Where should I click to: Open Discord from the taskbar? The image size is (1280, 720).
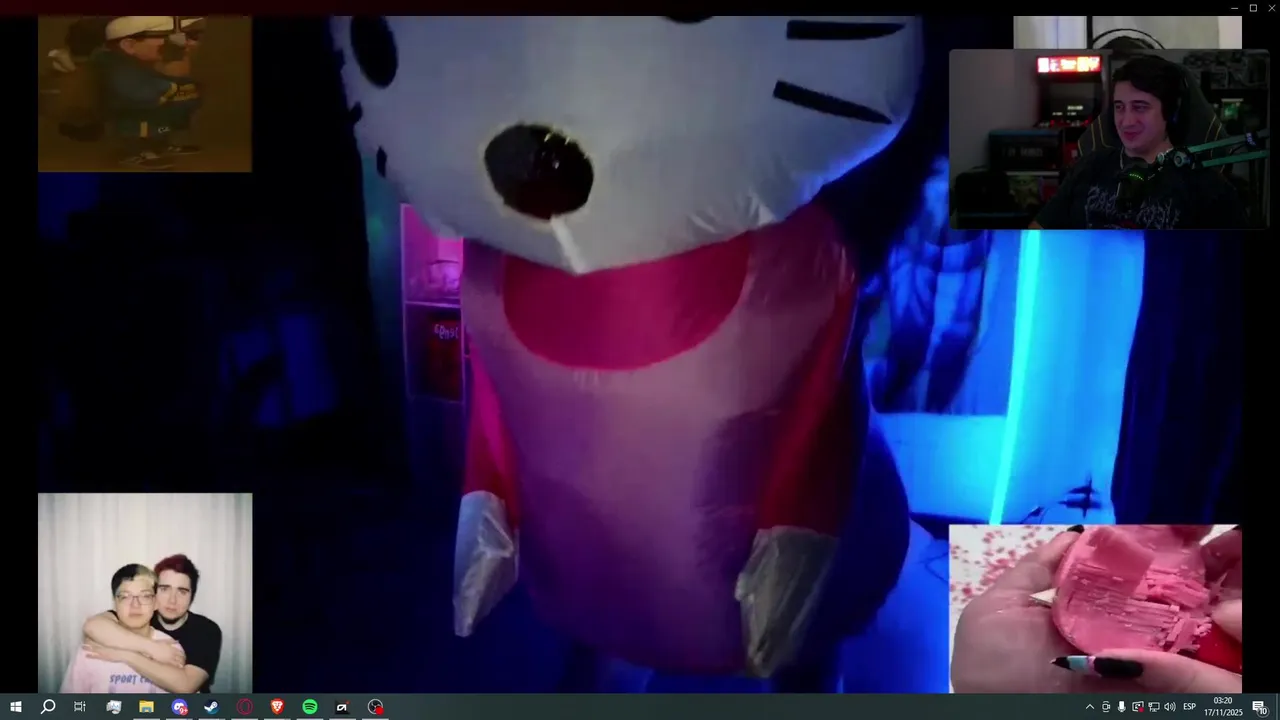[x=179, y=707]
